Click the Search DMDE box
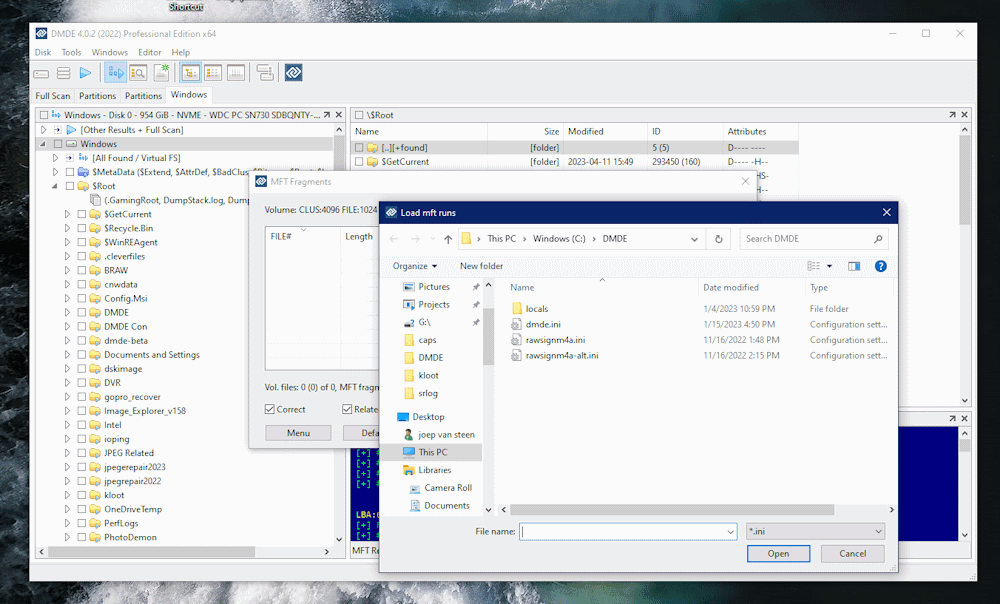This screenshot has width=1000, height=604. pos(814,239)
